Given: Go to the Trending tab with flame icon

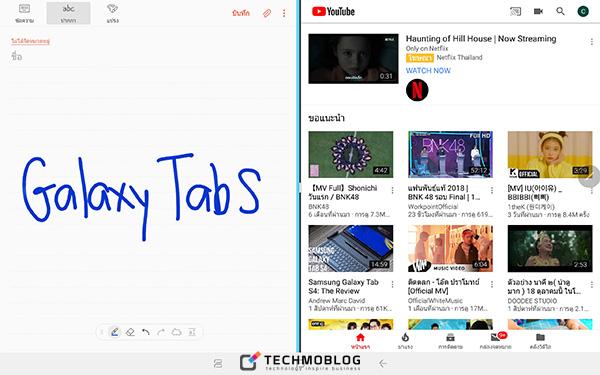Looking at the screenshot, I should pyautogui.click(x=405, y=341).
